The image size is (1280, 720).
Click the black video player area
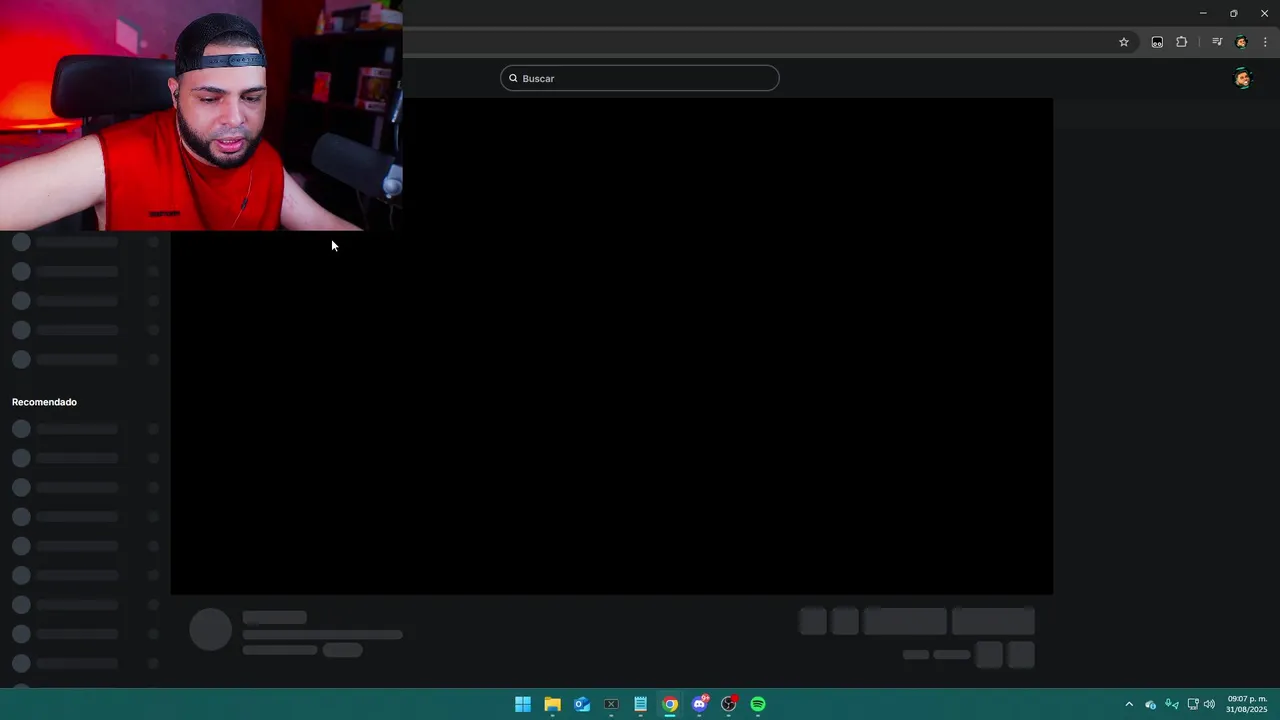click(x=611, y=346)
